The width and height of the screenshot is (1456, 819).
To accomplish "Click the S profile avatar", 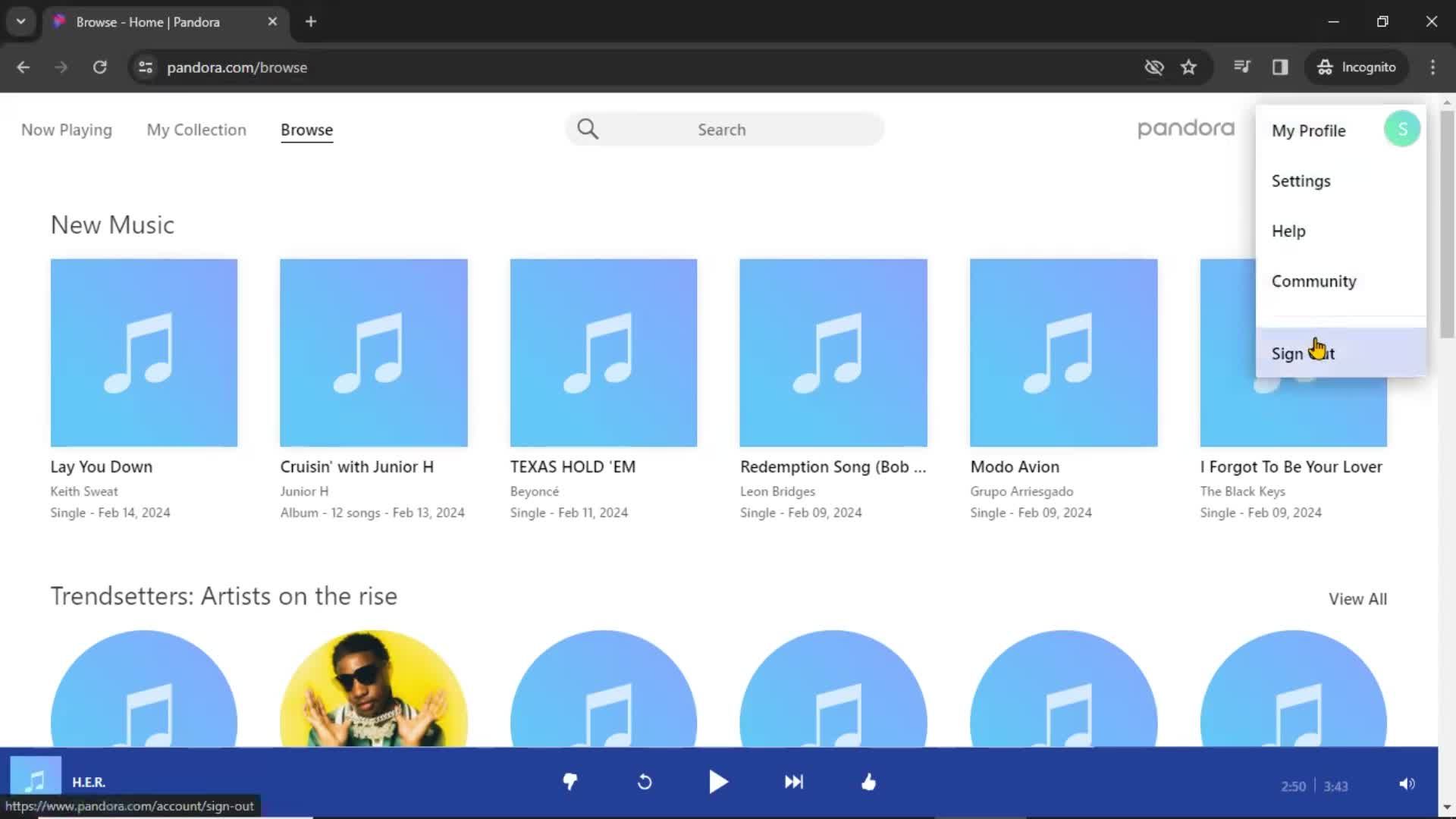I will pyautogui.click(x=1402, y=129).
